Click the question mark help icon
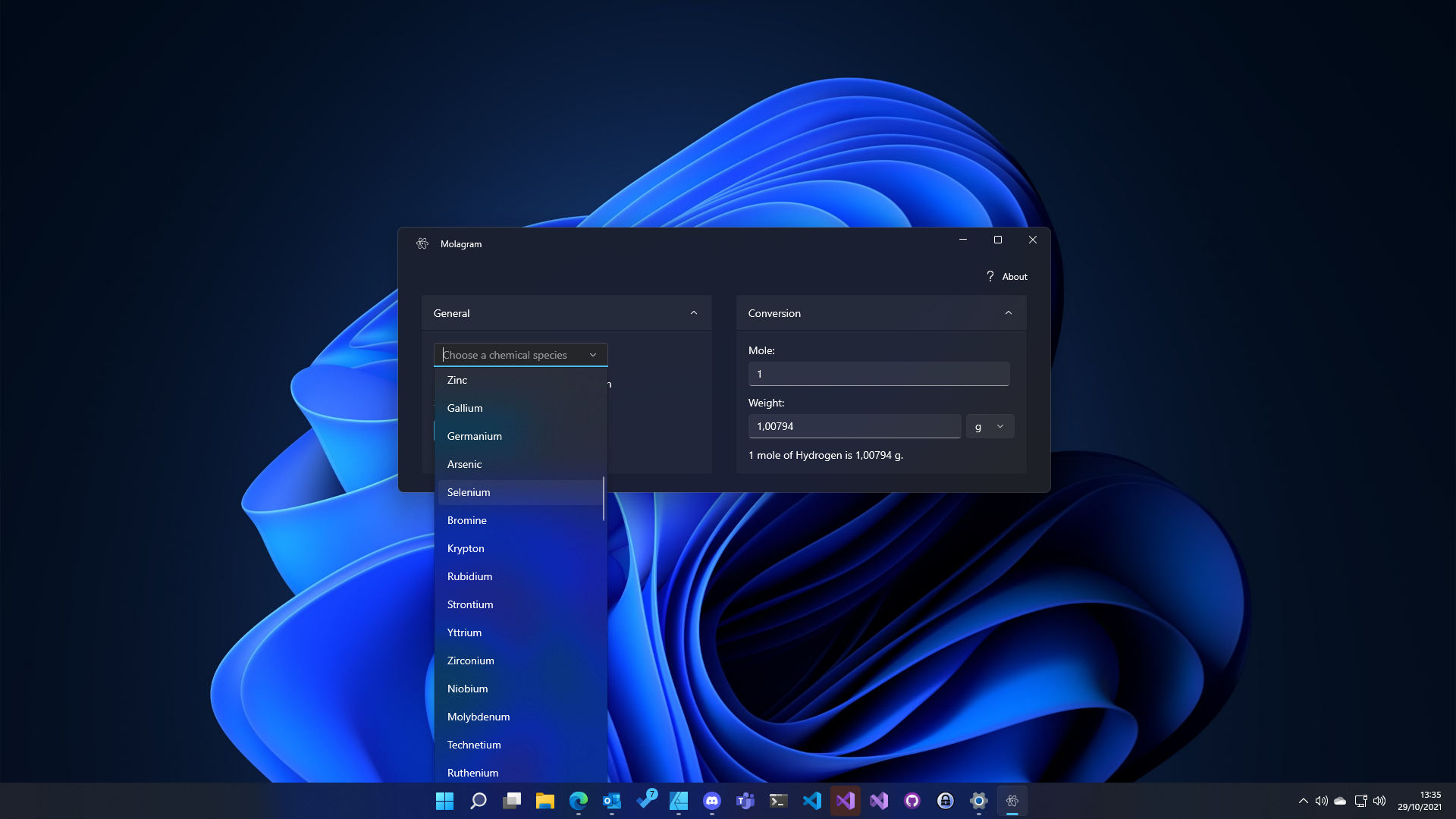The width and height of the screenshot is (1456, 819). (990, 276)
